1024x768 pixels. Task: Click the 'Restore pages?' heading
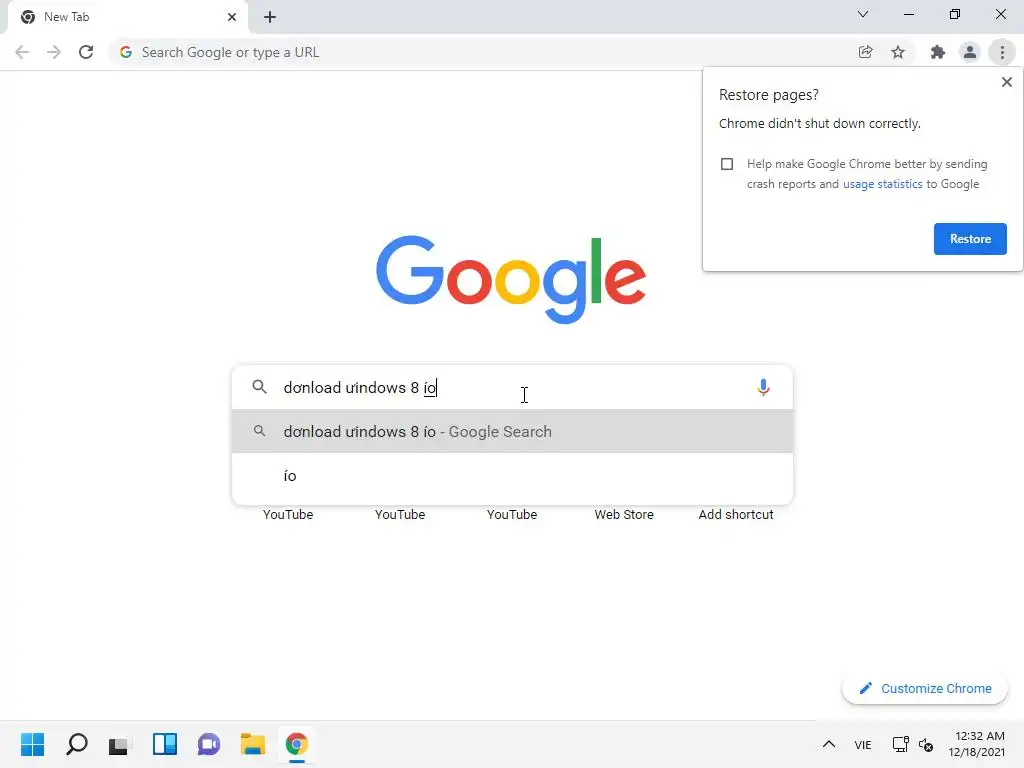pyautogui.click(x=769, y=95)
